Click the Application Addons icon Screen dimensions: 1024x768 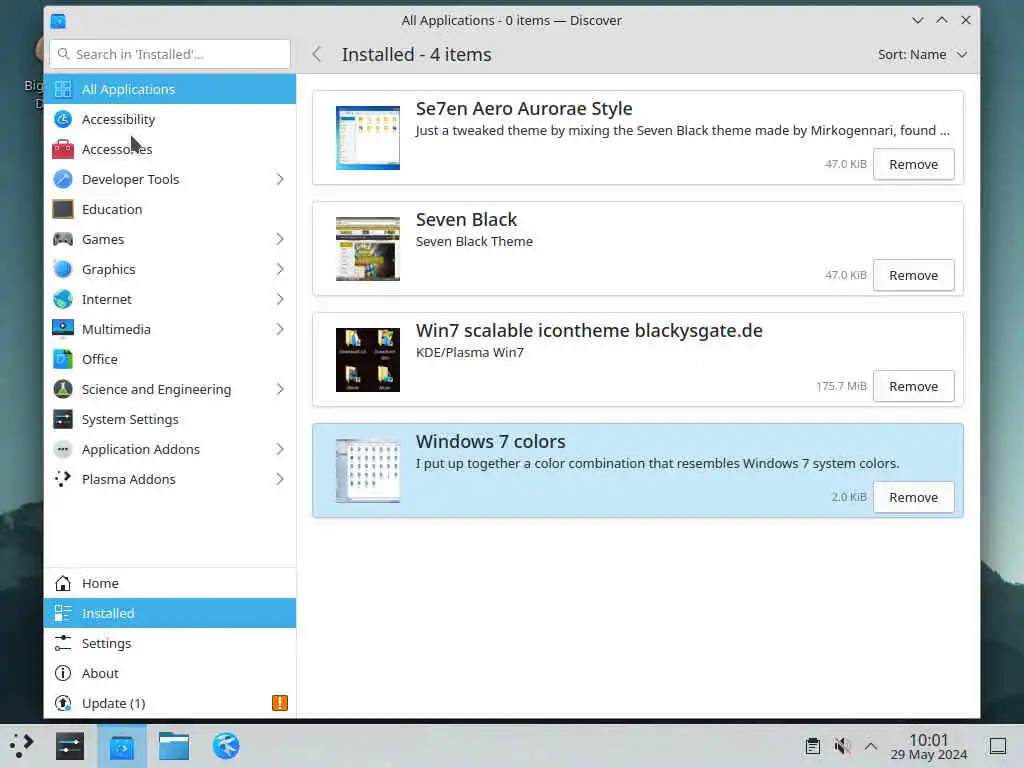(x=63, y=449)
